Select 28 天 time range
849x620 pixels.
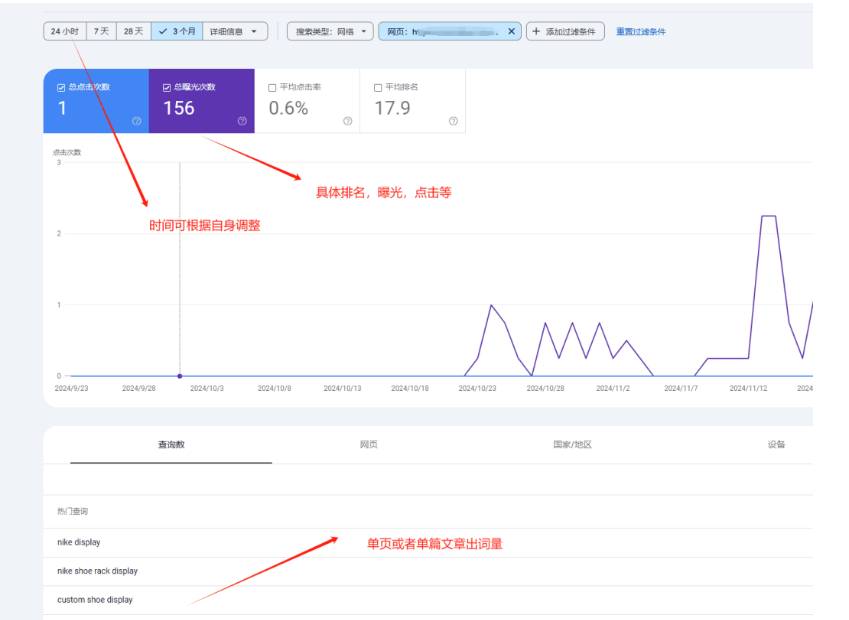[133, 32]
